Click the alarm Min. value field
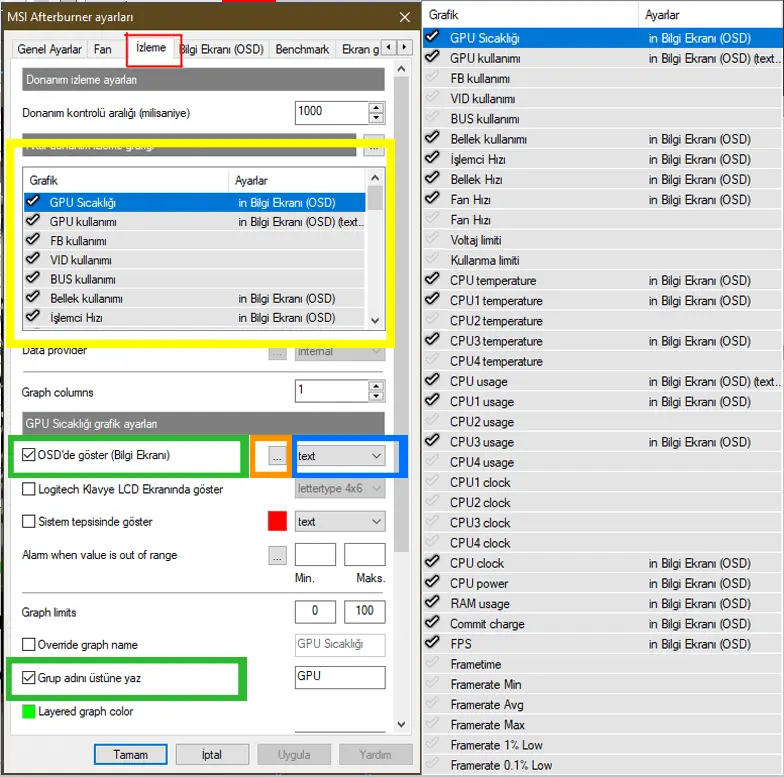This screenshot has width=784, height=777. click(x=315, y=554)
